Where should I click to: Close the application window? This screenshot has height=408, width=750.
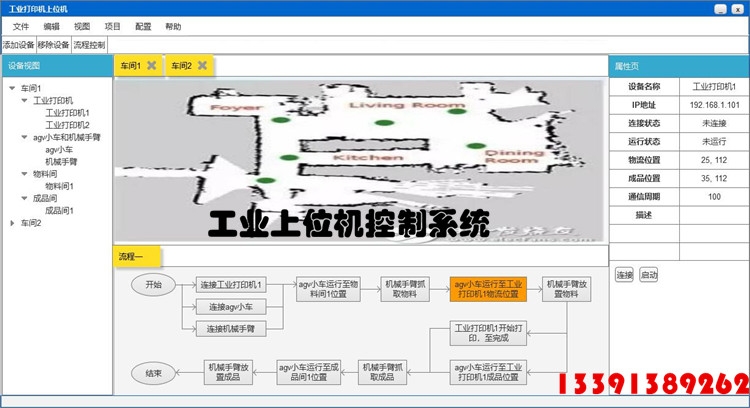pos(734,8)
